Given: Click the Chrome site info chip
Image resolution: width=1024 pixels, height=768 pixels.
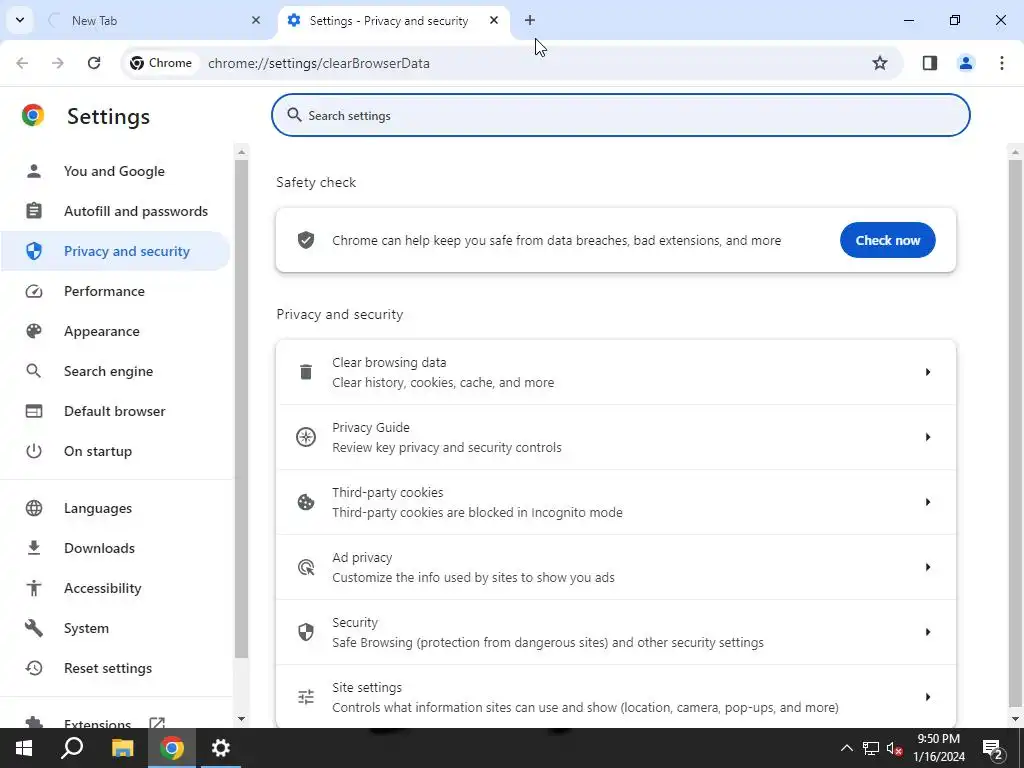Looking at the screenshot, I should tap(161, 63).
